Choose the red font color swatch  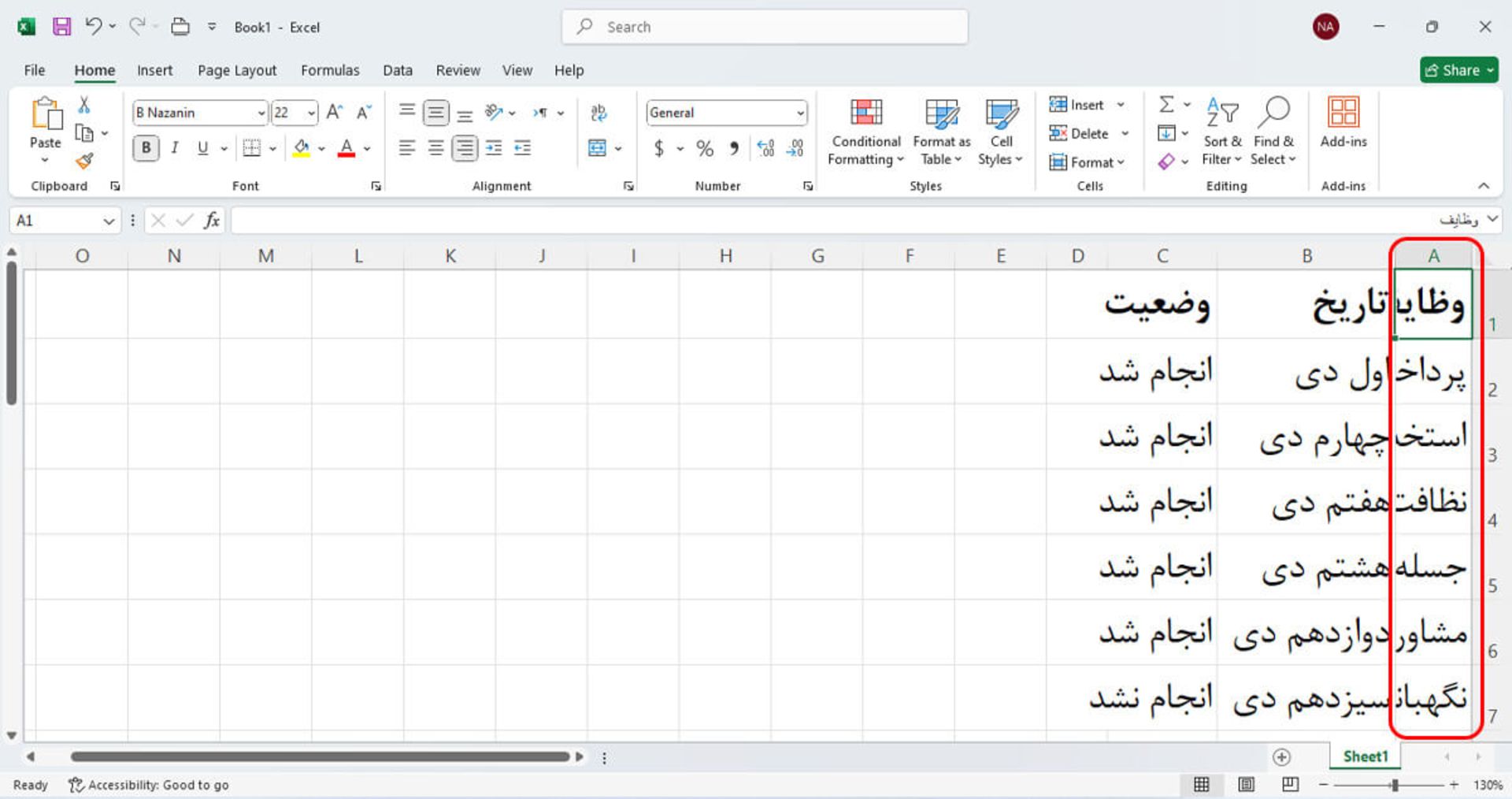tap(346, 147)
